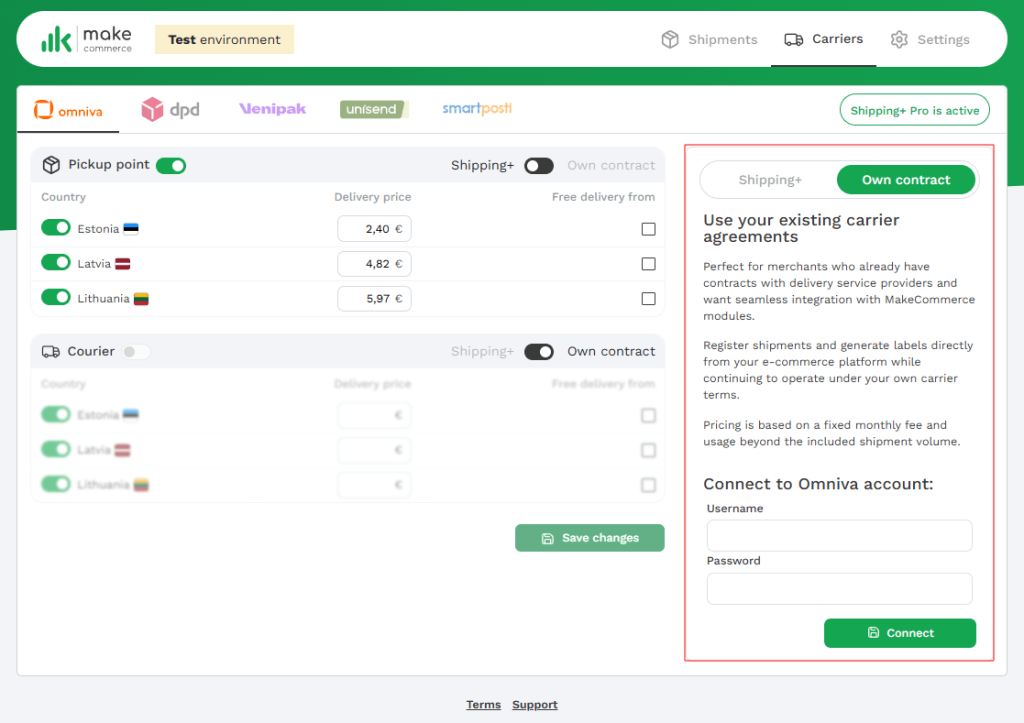Enable the Courier delivery toggle

[136, 352]
